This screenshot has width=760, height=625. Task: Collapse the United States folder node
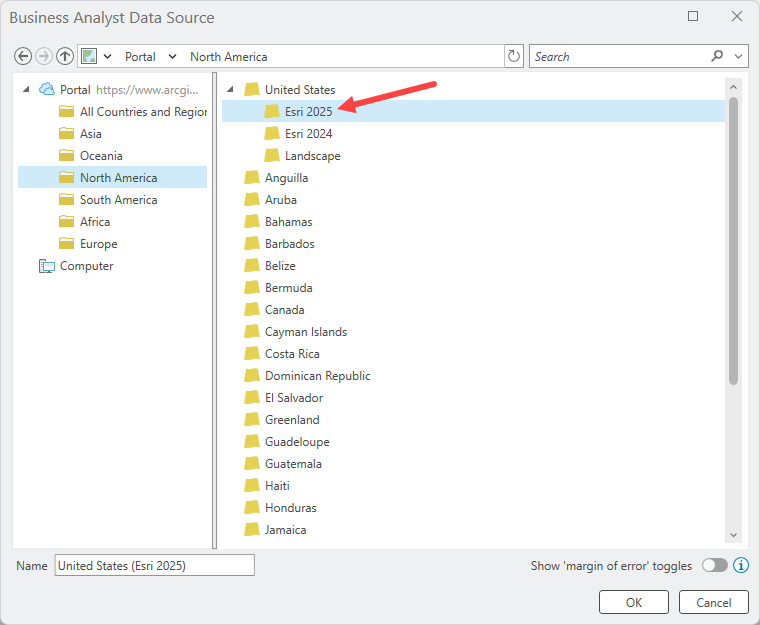pos(231,89)
